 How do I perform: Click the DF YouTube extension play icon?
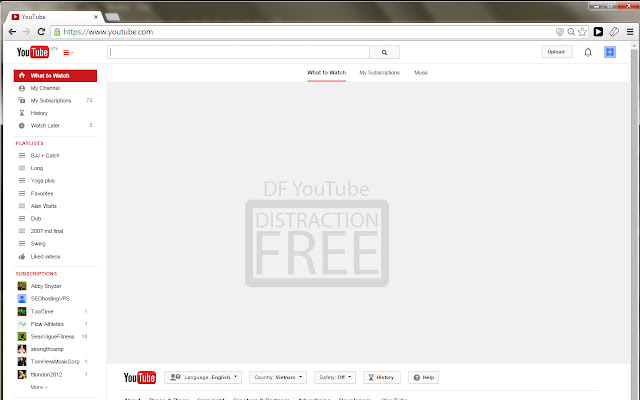click(598, 32)
